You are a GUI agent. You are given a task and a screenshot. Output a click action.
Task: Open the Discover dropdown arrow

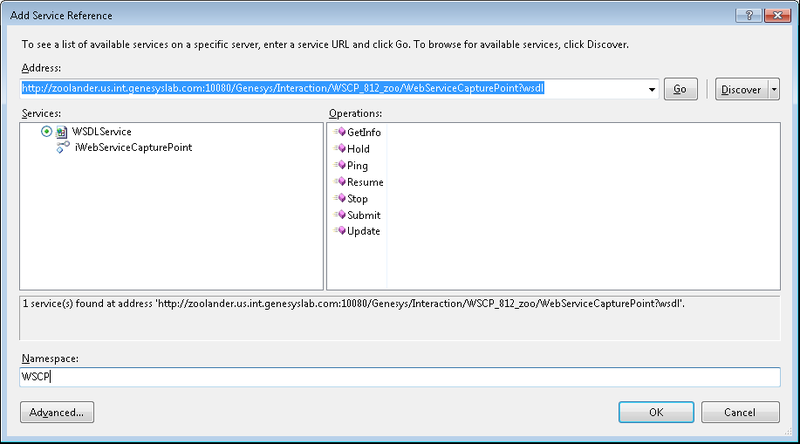pyautogui.click(x=774, y=89)
